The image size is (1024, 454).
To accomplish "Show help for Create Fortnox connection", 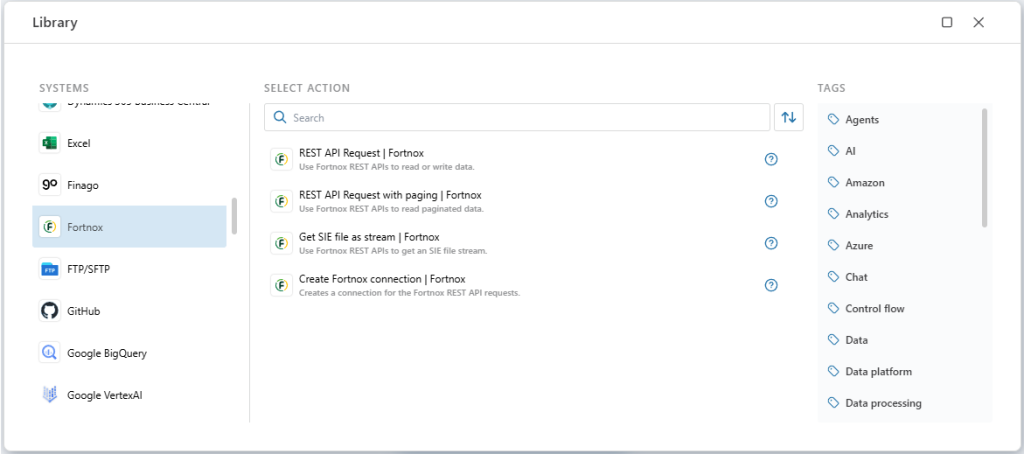I will click(771, 285).
